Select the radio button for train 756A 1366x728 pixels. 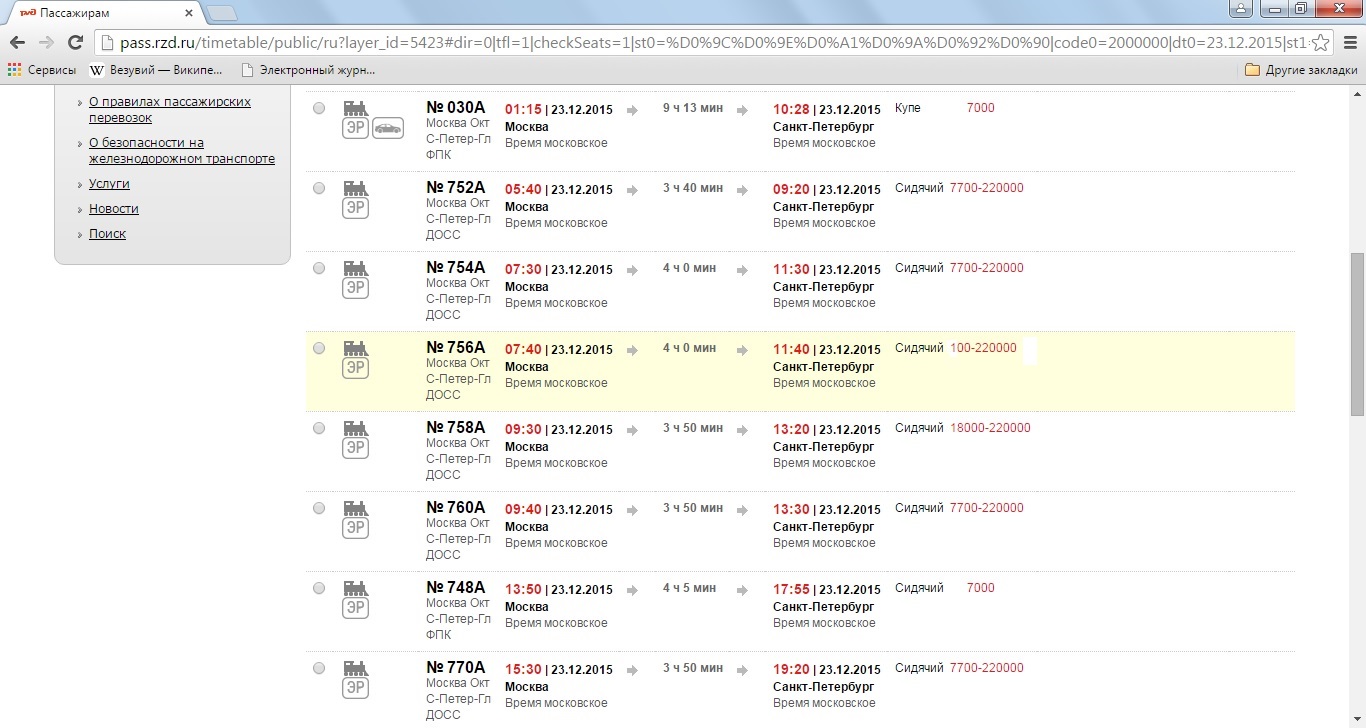pos(319,348)
